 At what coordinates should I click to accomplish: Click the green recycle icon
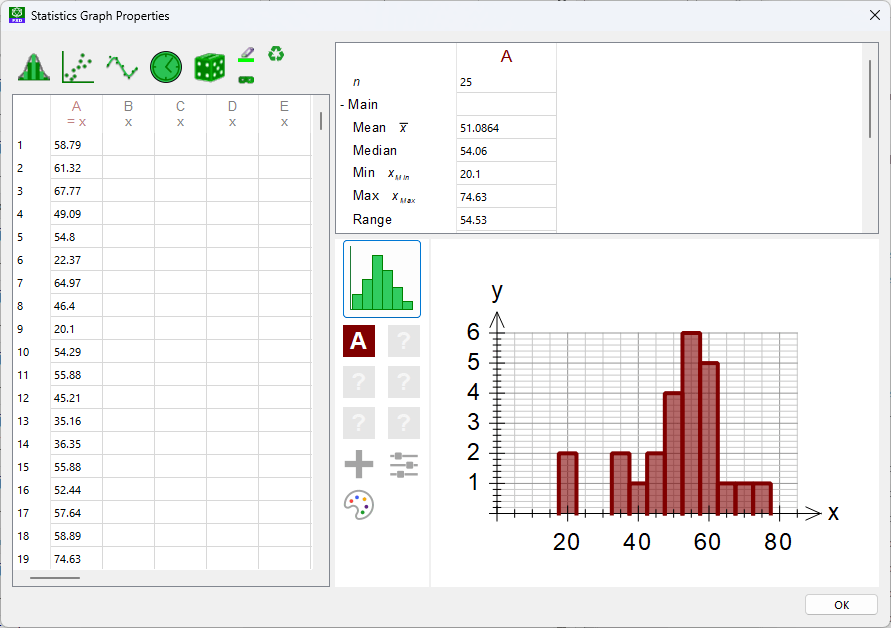(275, 54)
